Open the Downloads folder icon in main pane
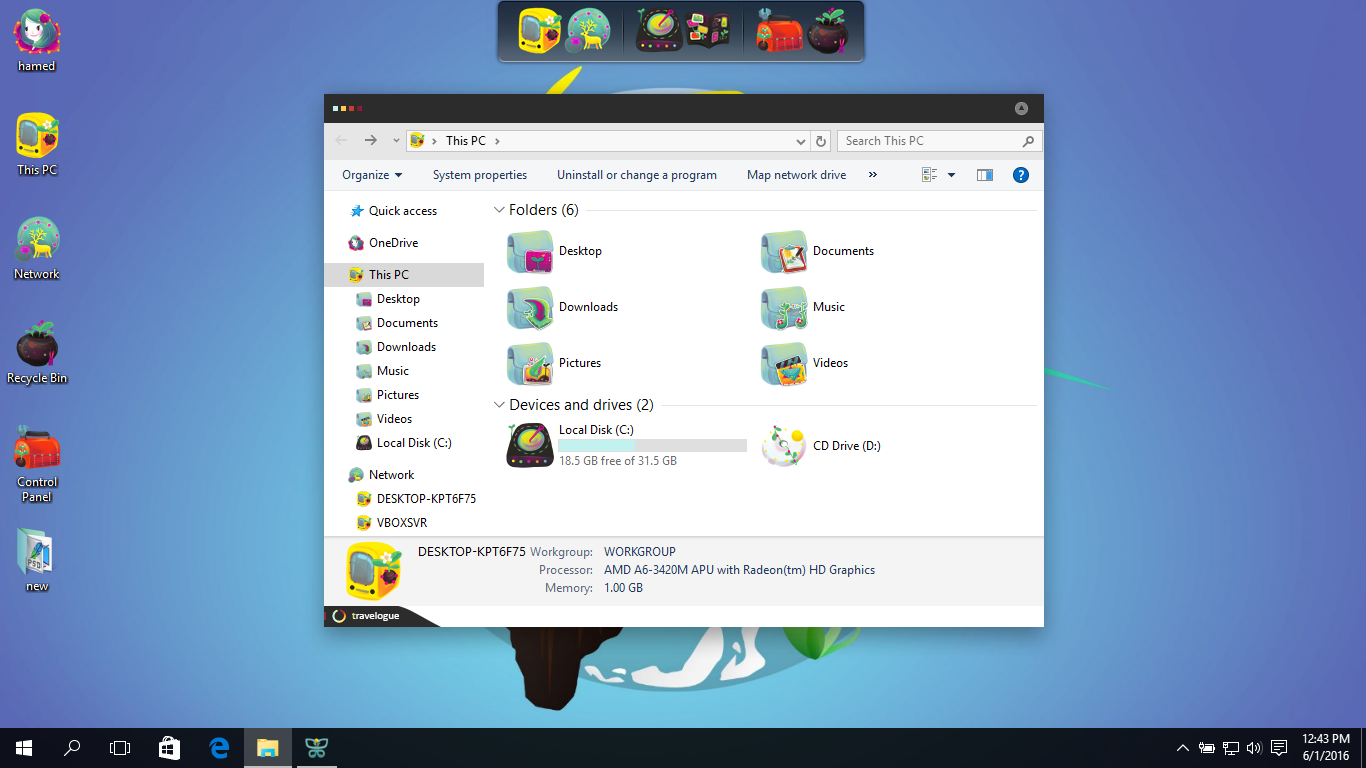This screenshot has width=1366, height=768. (x=530, y=308)
